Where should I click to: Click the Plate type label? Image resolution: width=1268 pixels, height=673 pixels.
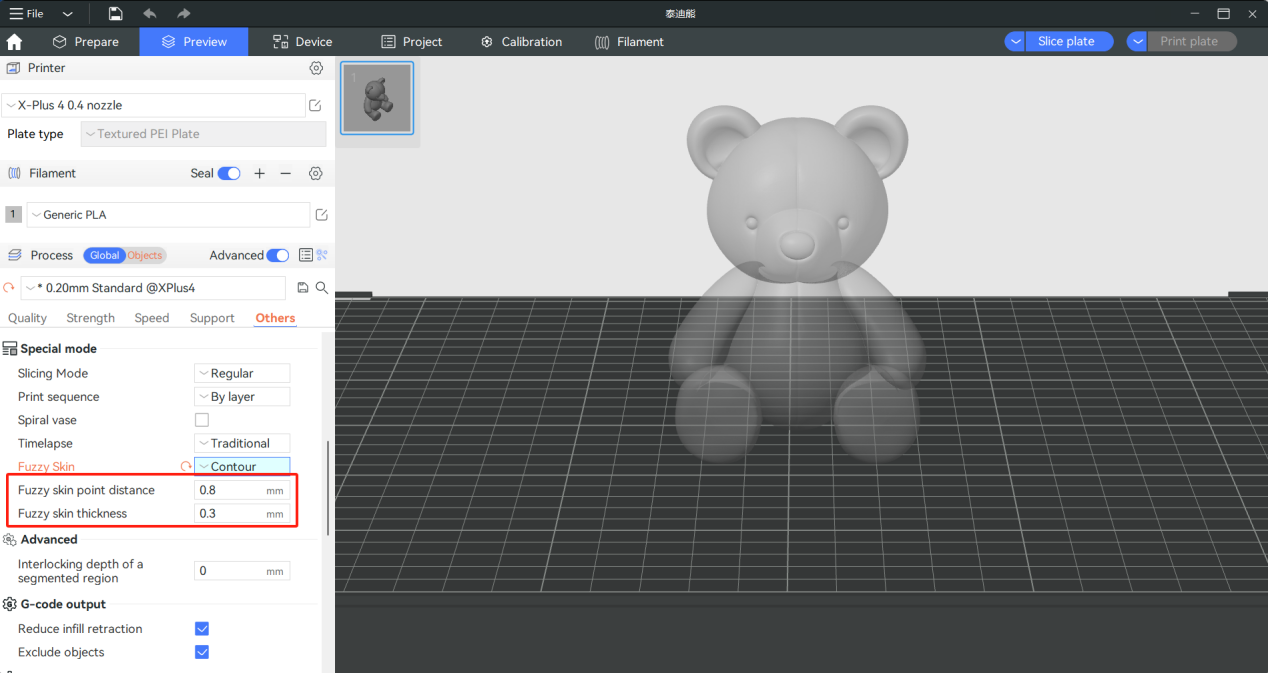coord(35,134)
